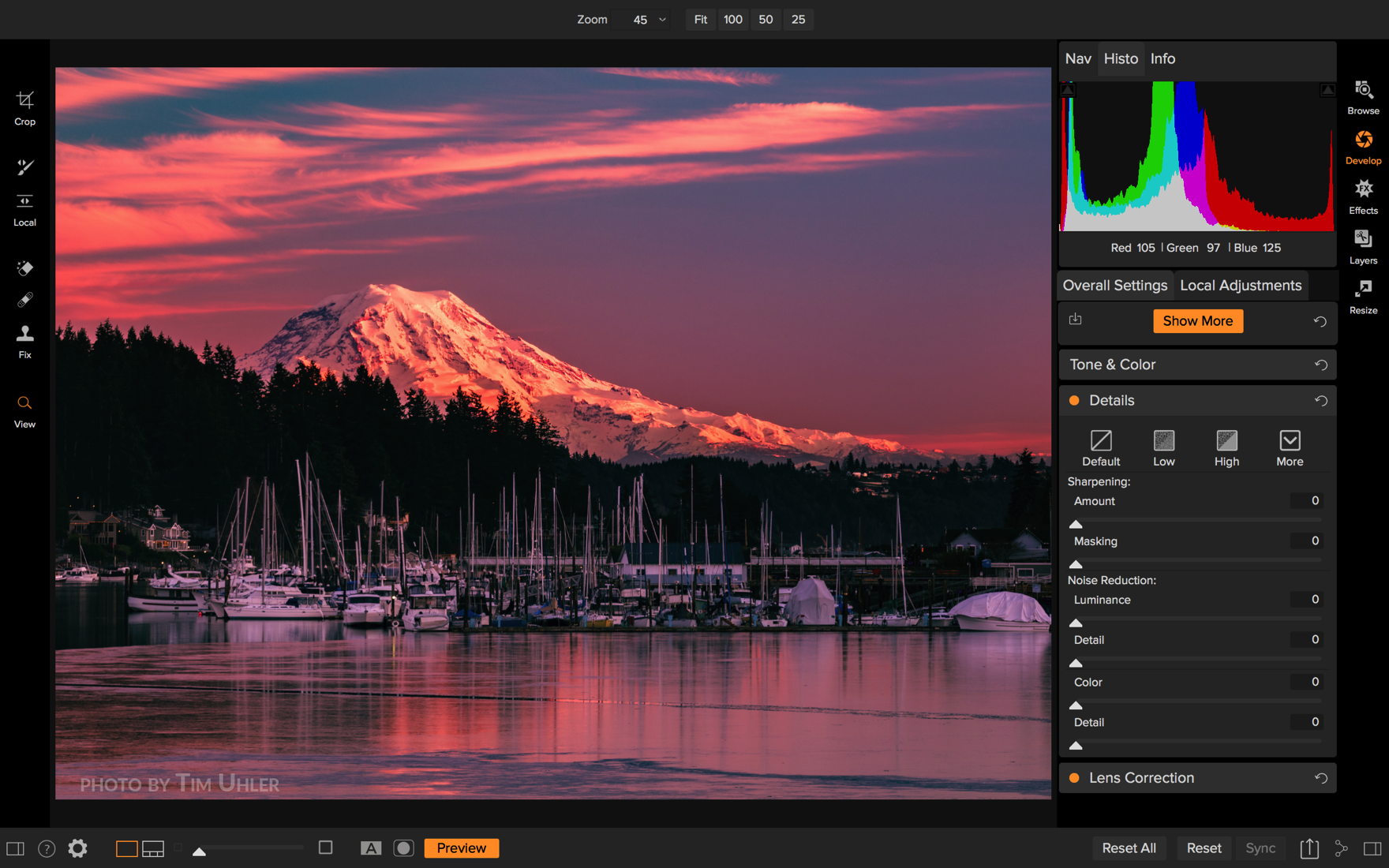This screenshot has width=1389, height=868.
Task: Click the save preset icon
Action: coord(1075,319)
